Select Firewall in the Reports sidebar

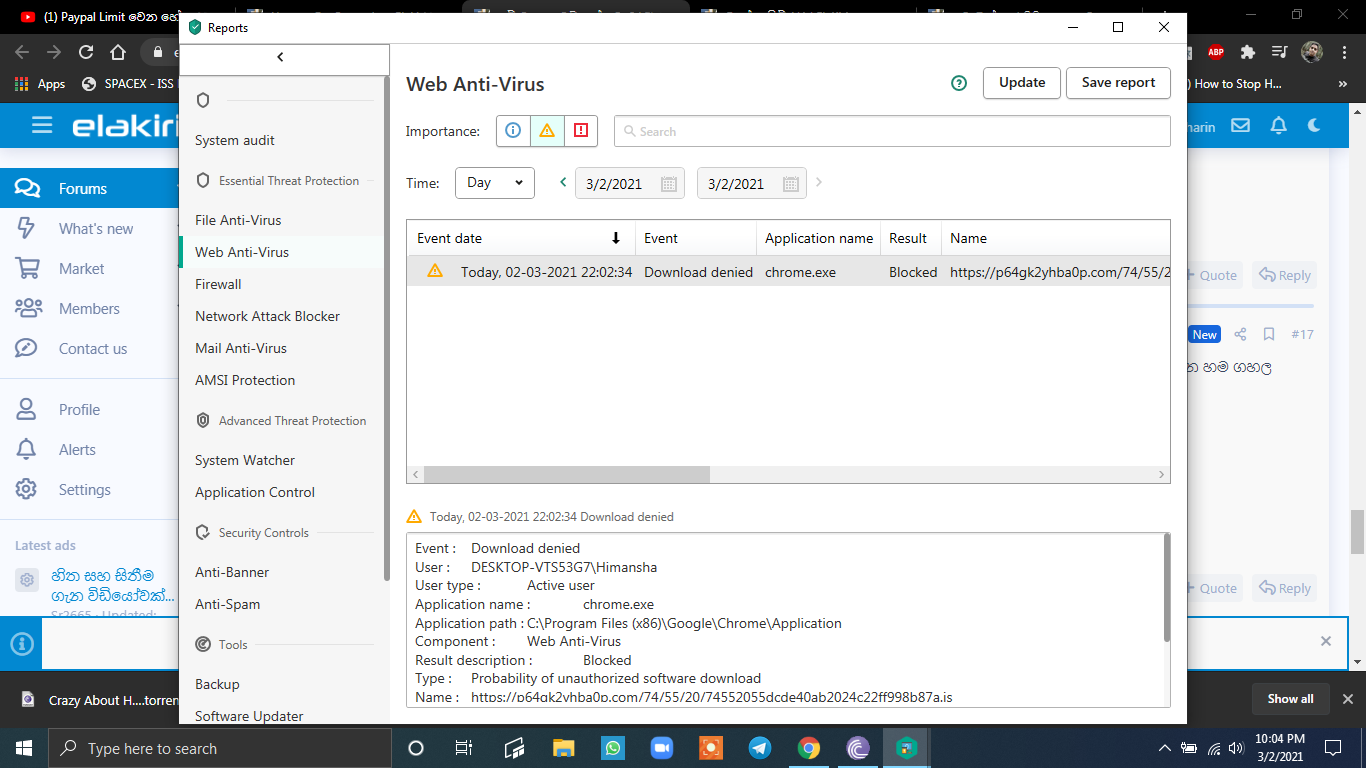[218, 284]
